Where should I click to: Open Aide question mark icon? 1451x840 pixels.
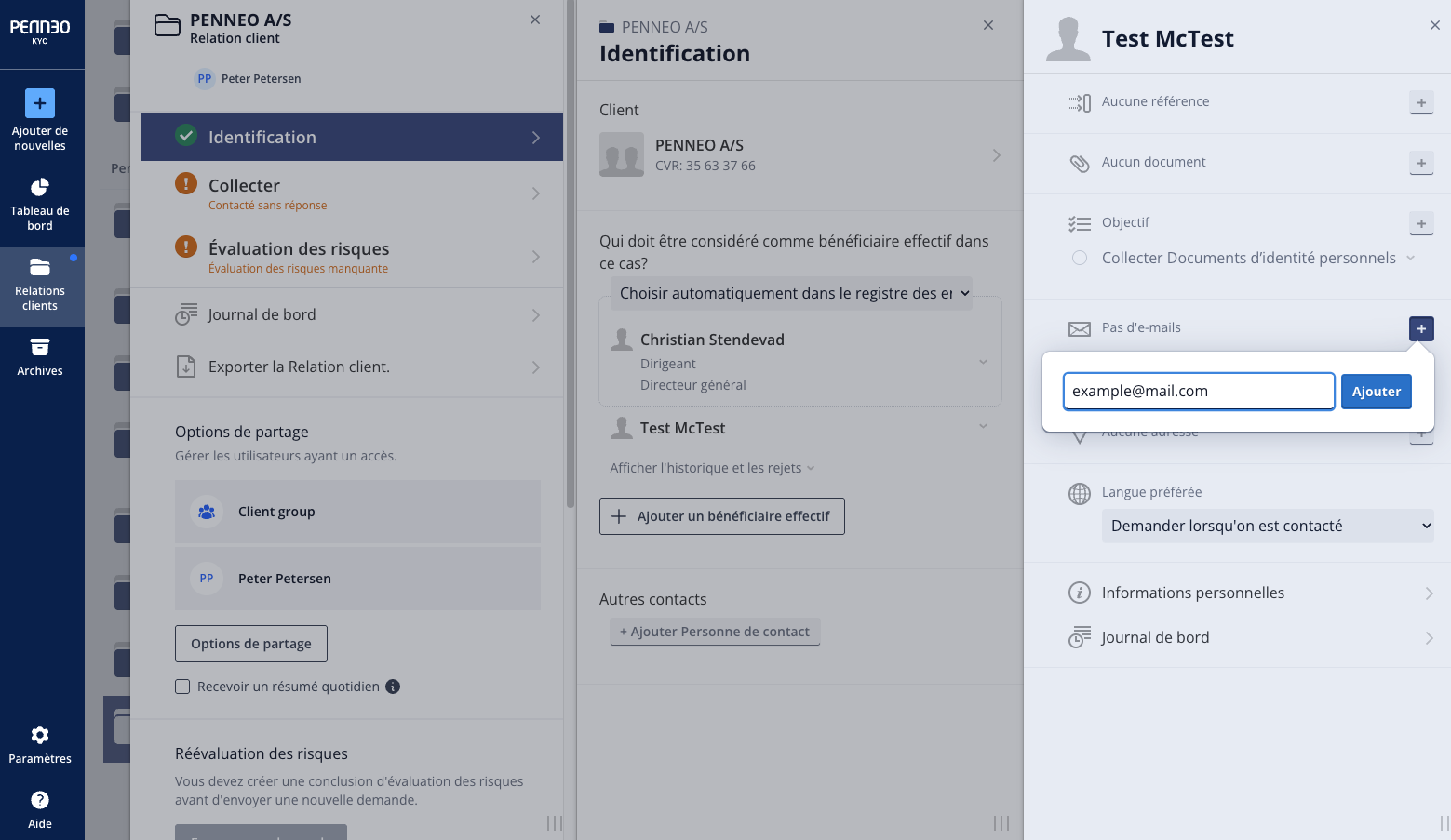pyautogui.click(x=40, y=800)
